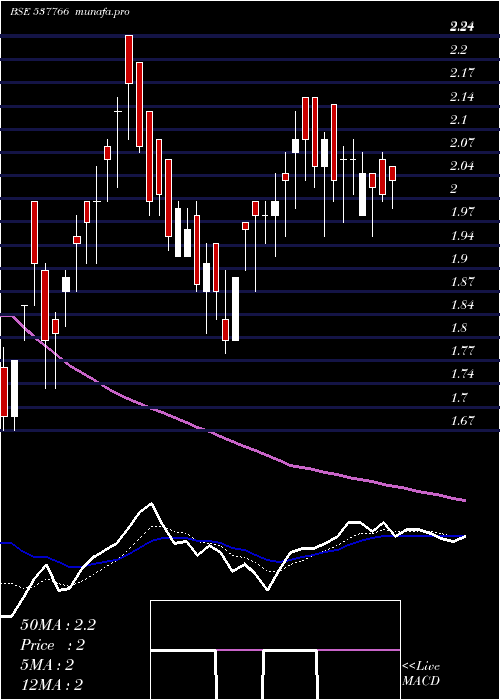Click the white candle rising from 1.8 to 1.87
This screenshot has height=700, width=500.
point(235,309)
